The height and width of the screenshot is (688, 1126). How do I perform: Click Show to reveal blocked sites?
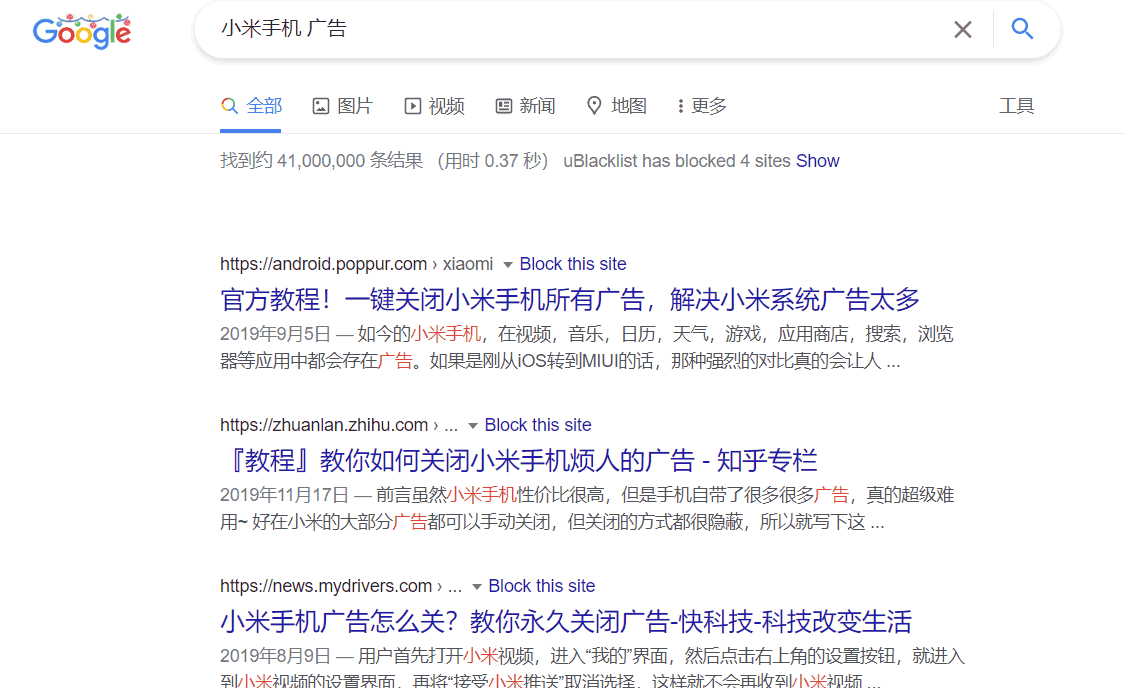[x=818, y=160]
